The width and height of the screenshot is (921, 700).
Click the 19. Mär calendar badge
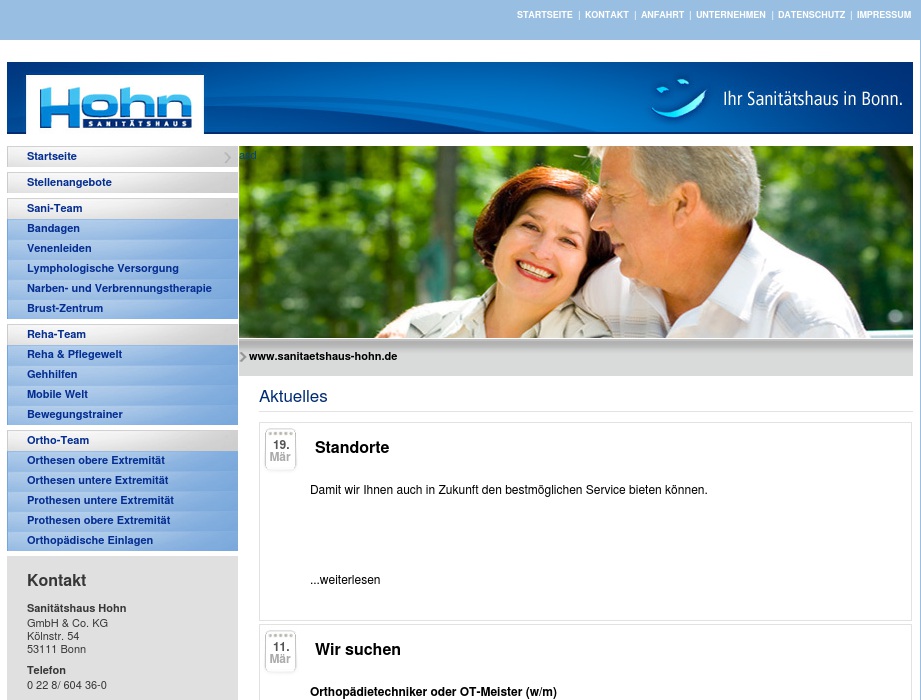click(280, 449)
